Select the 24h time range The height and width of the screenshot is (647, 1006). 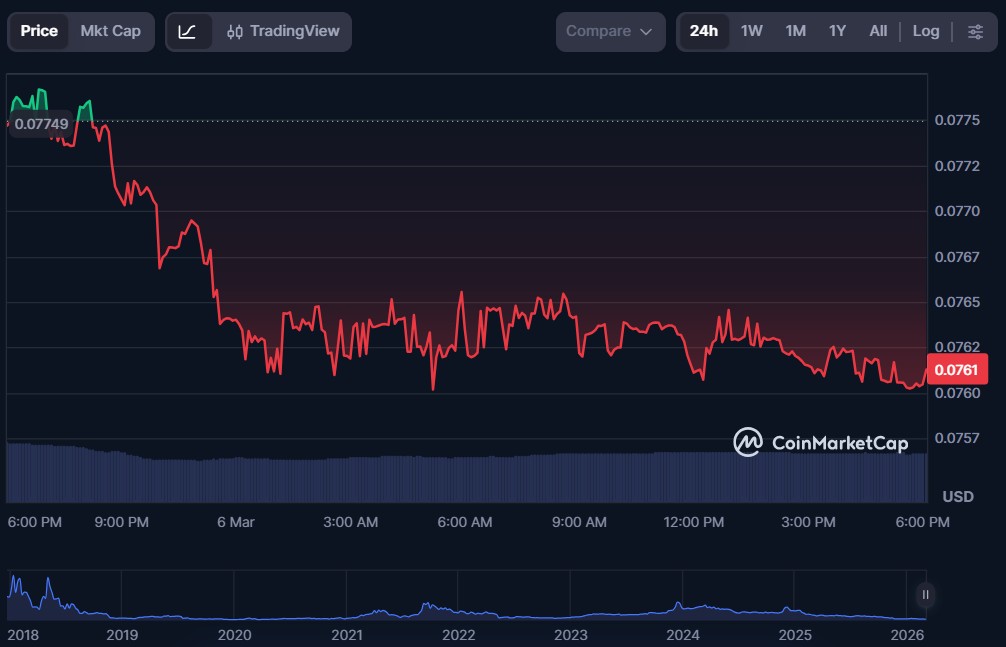tap(703, 31)
